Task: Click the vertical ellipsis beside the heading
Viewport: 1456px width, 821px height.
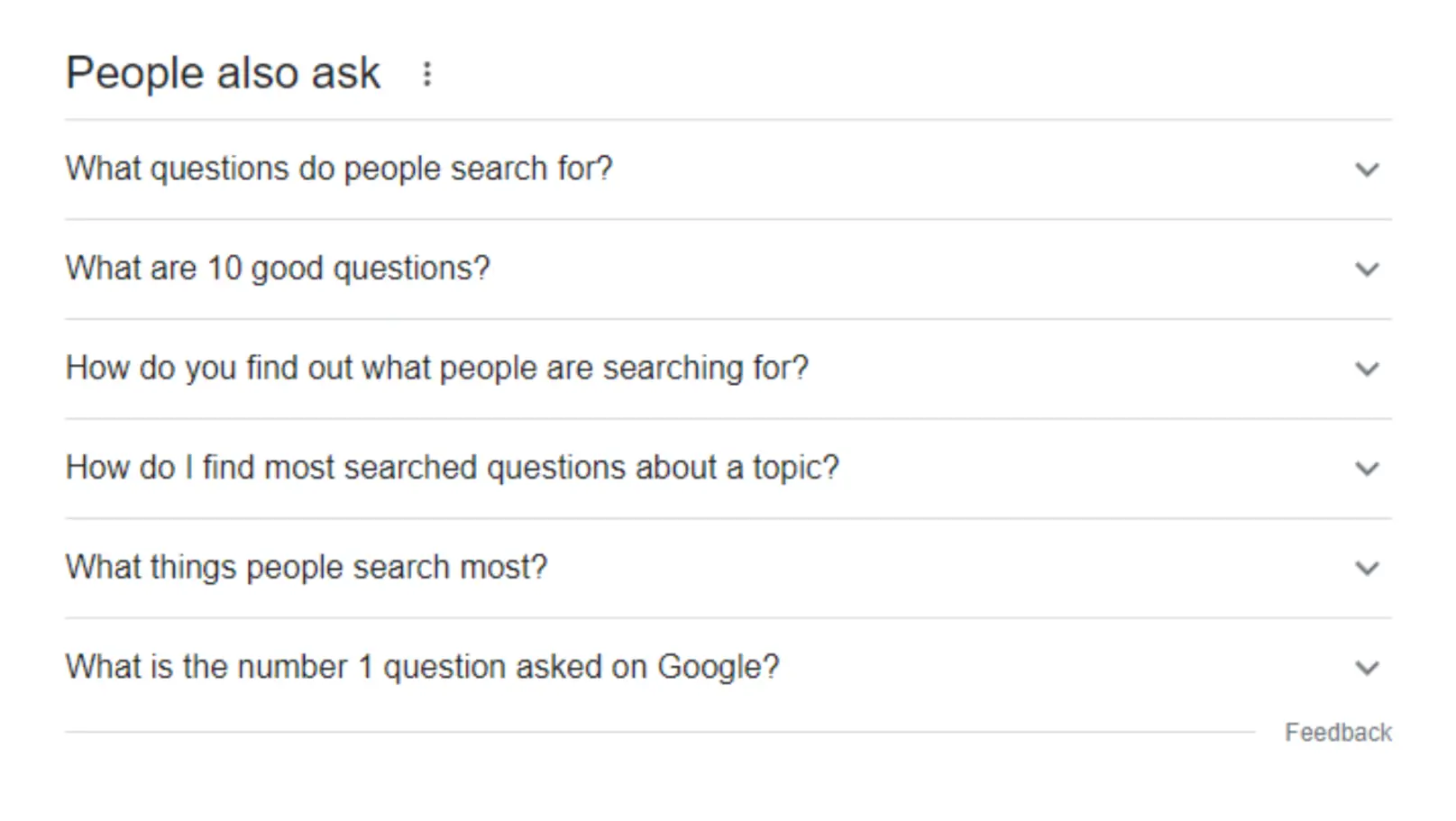Action: [x=428, y=73]
